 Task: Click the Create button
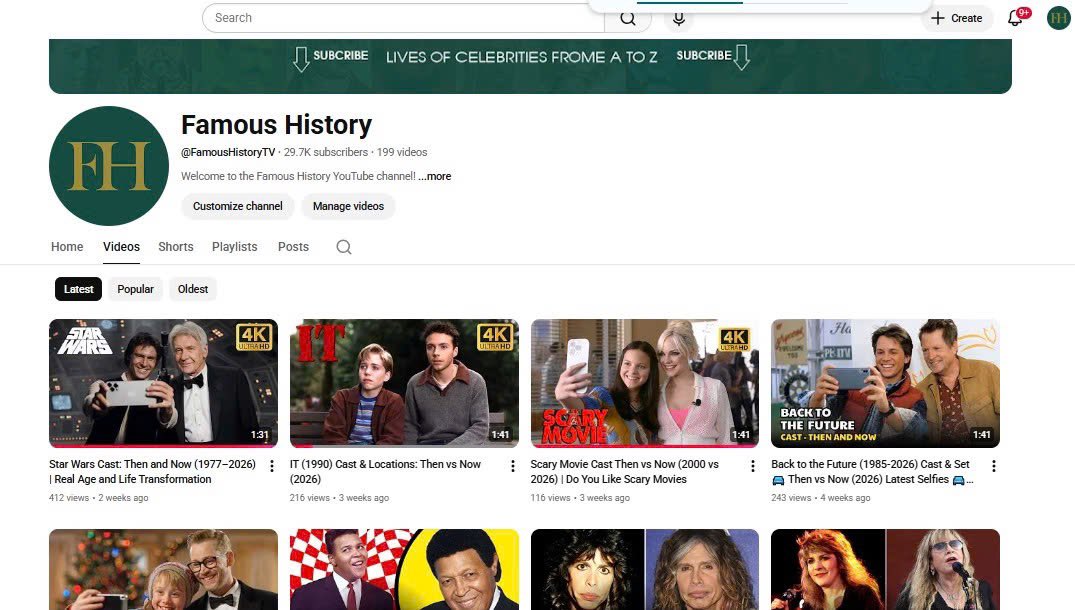956,19
